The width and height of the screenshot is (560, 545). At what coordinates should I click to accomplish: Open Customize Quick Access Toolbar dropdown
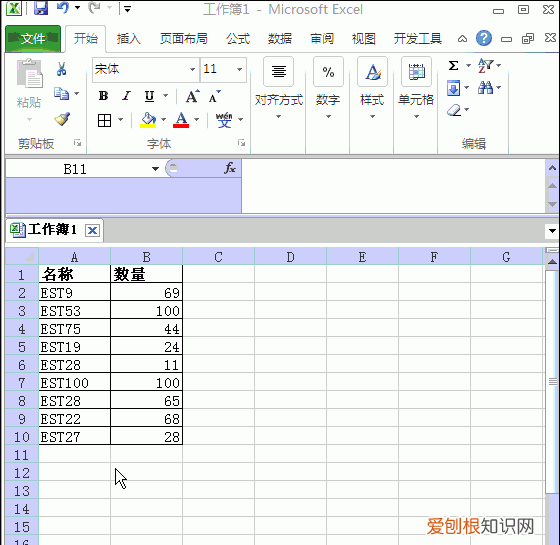(x=127, y=8)
